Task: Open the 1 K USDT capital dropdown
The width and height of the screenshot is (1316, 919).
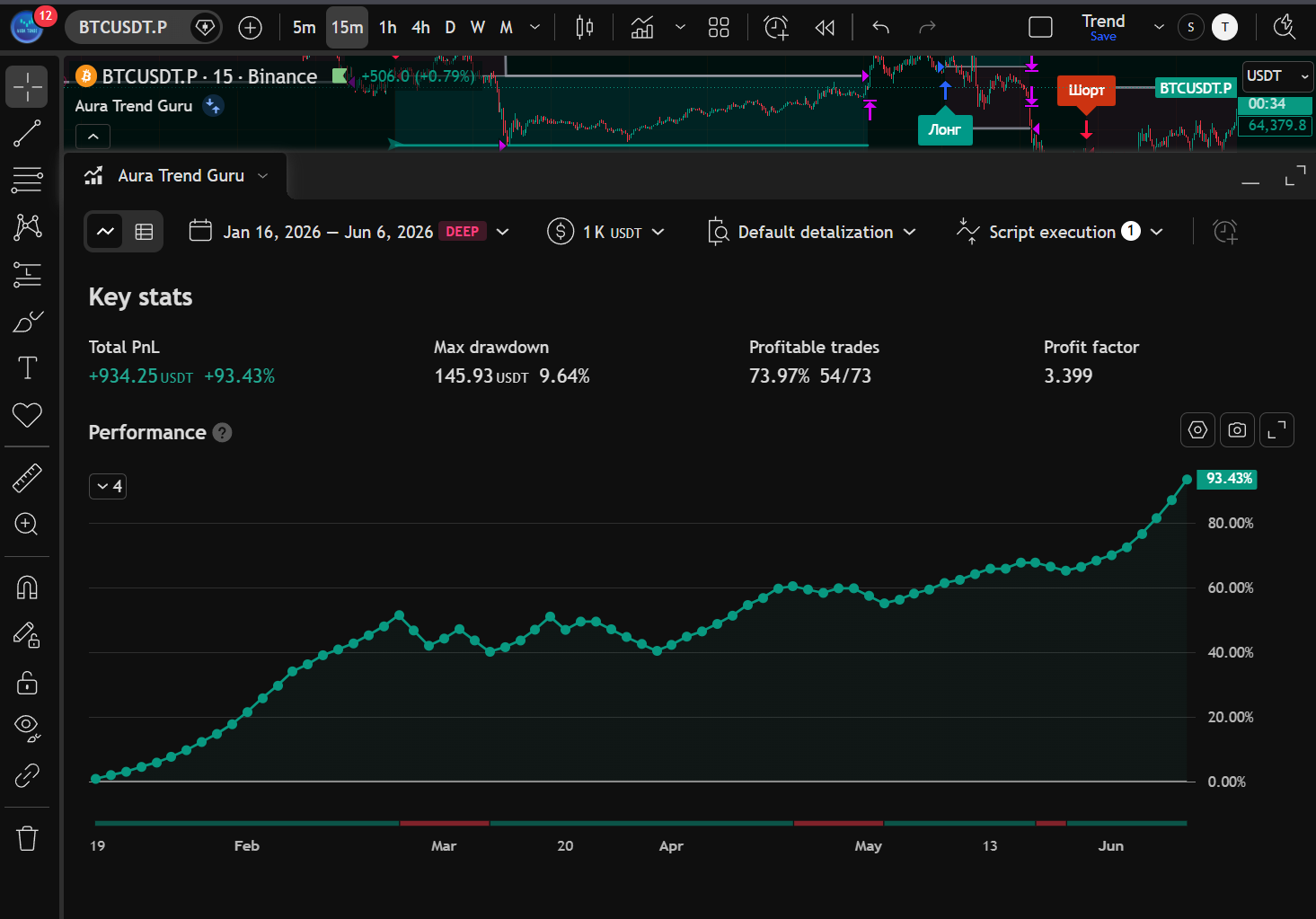Action: [x=606, y=232]
